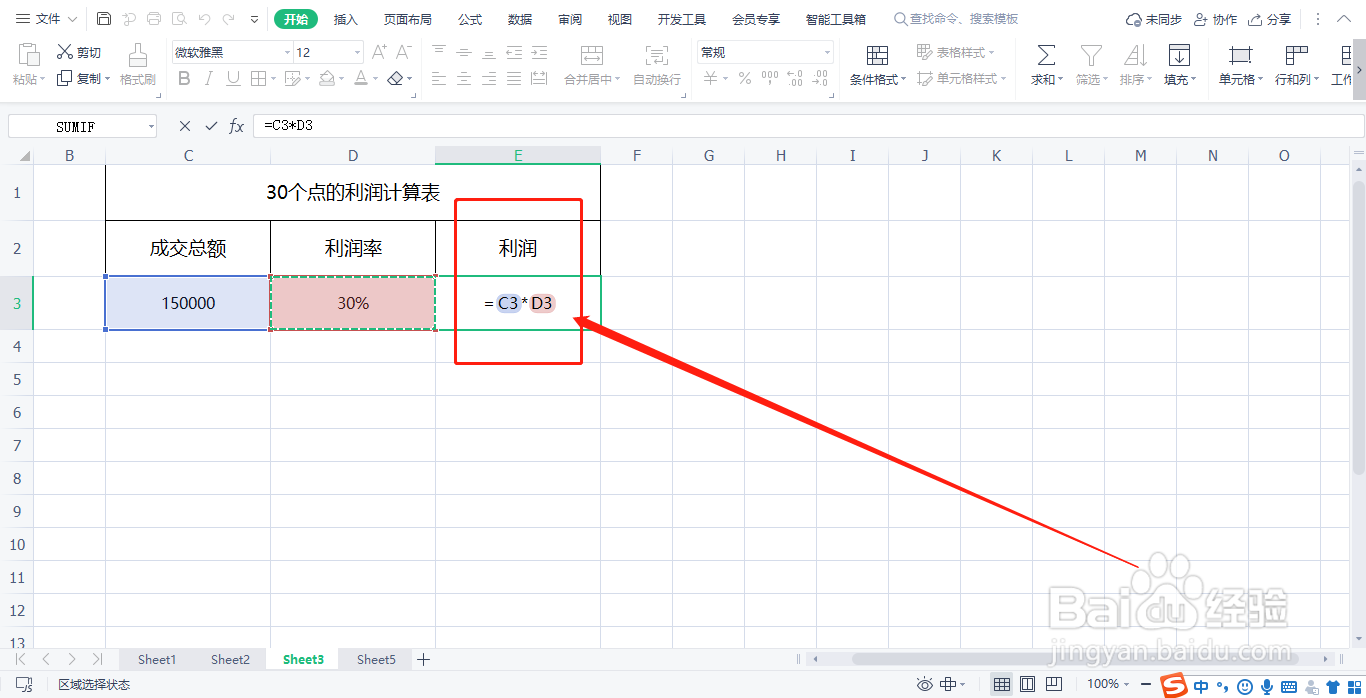This screenshot has height=698, width=1366.
Task: Confirm formula with the checkmark button
Action: point(210,125)
